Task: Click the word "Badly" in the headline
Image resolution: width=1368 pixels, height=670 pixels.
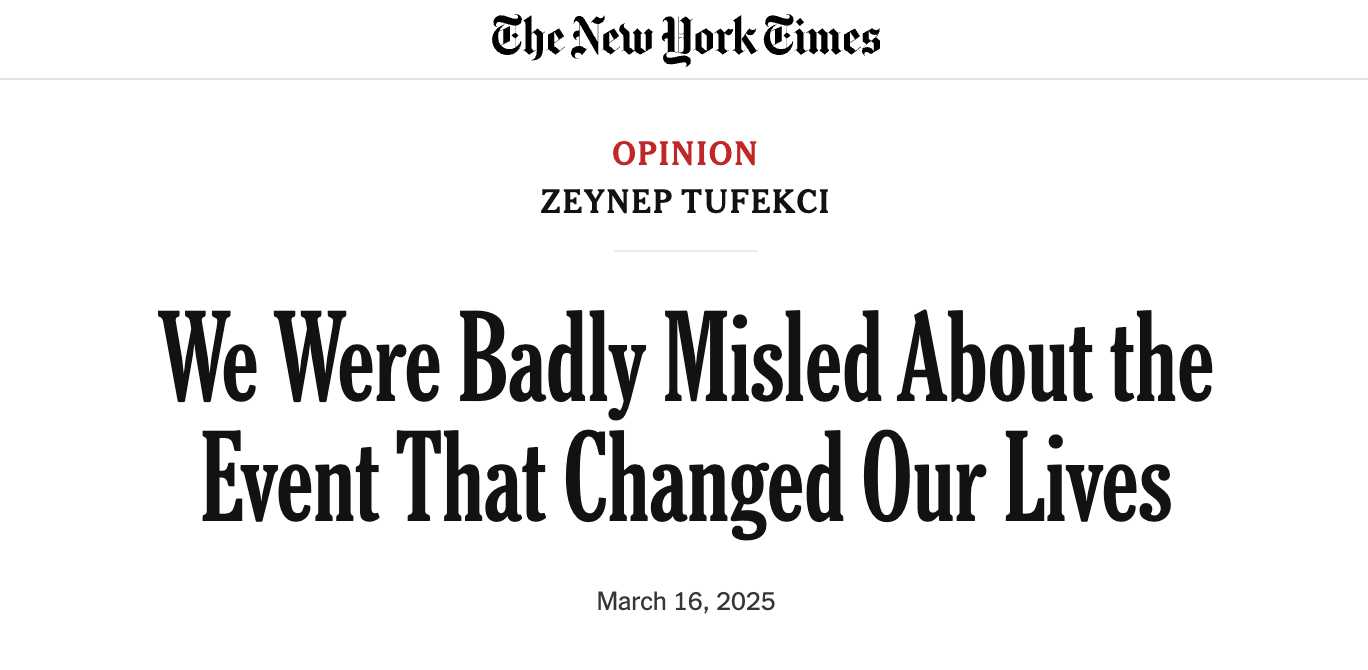Action: pos(554,362)
